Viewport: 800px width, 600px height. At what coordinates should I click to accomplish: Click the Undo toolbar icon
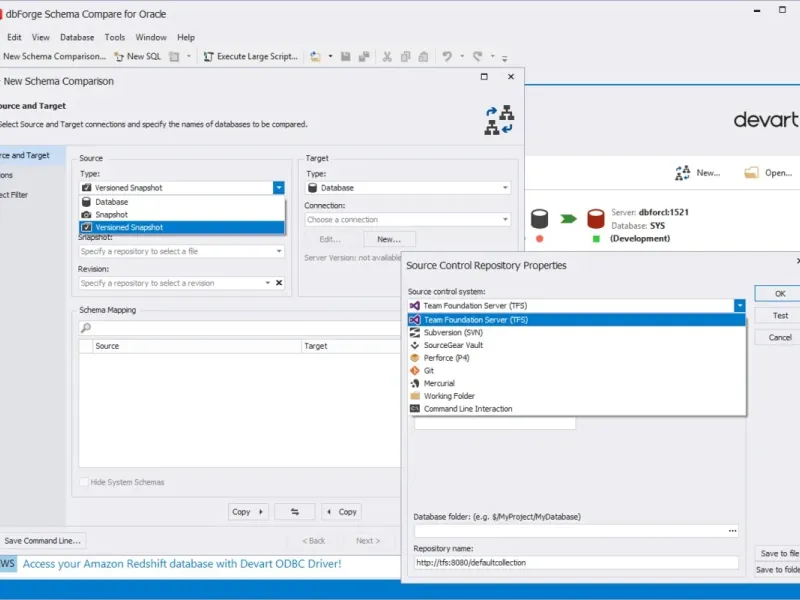click(447, 57)
